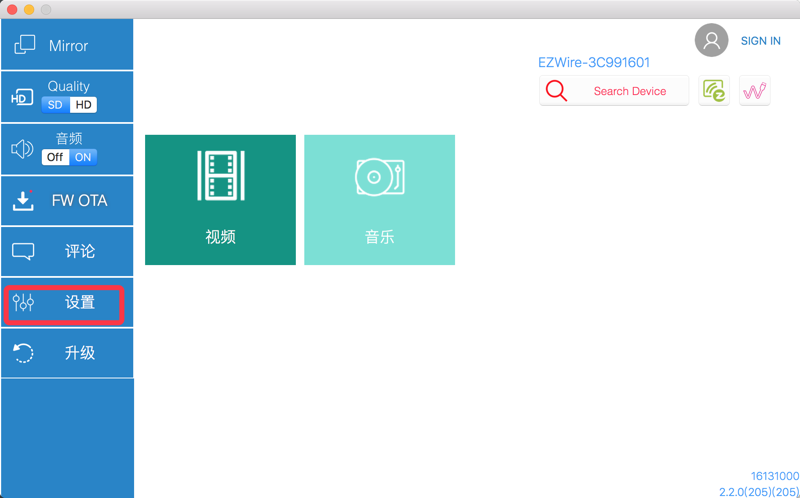Click the pink EZWire cable icon

pos(755,91)
